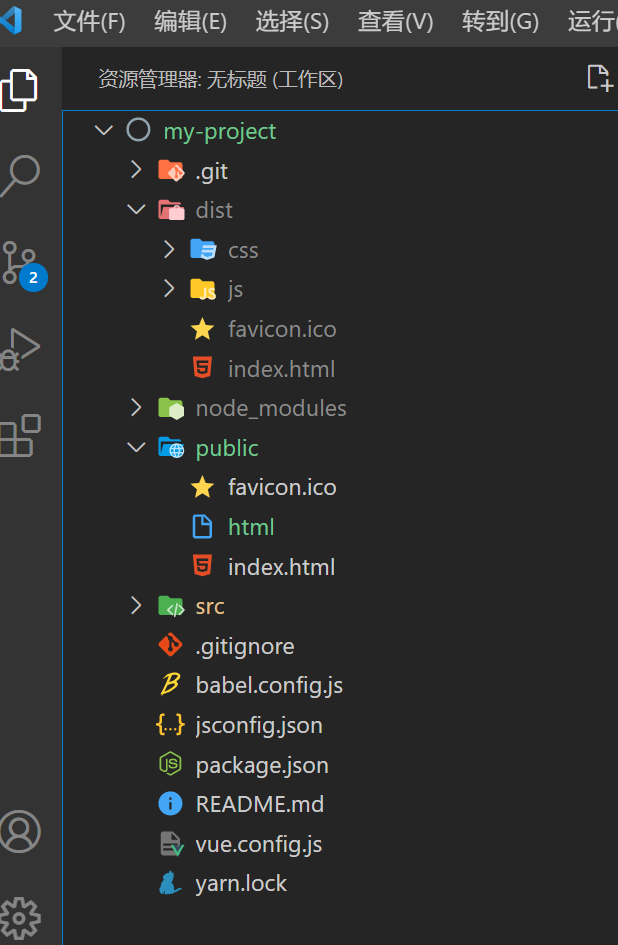Image resolution: width=618 pixels, height=945 pixels.
Task: Open the Explorer view in activity bar
Action: pyautogui.click(x=21, y=89)
